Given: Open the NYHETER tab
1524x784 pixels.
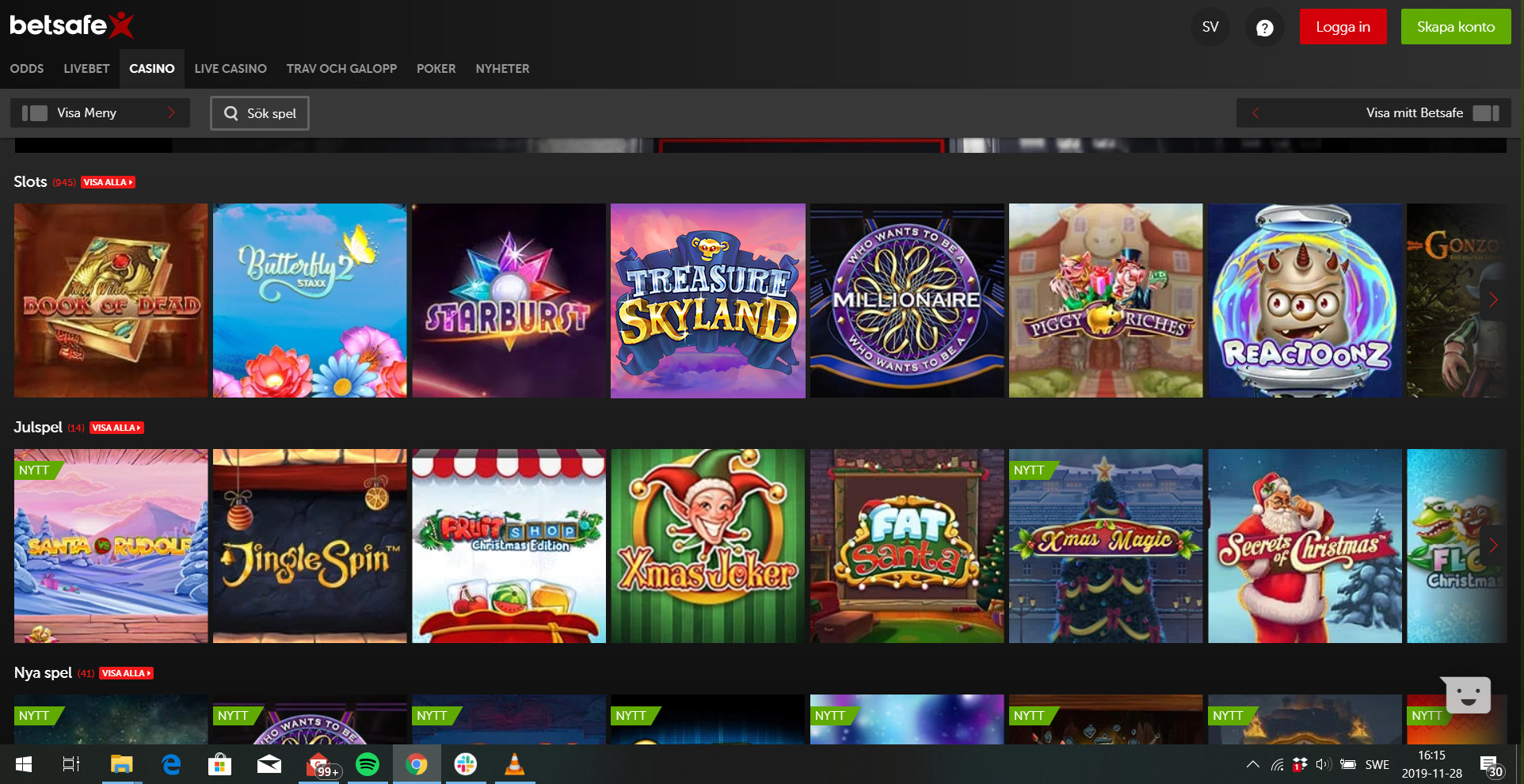Looking at the screenshot, I should coord(502,69).
